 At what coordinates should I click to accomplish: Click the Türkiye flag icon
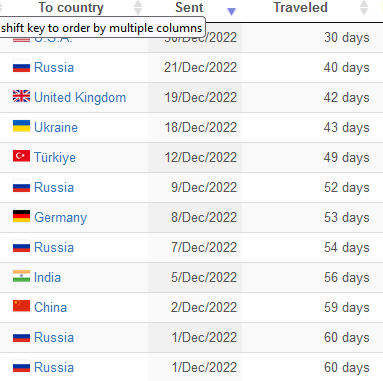(21, 156)
